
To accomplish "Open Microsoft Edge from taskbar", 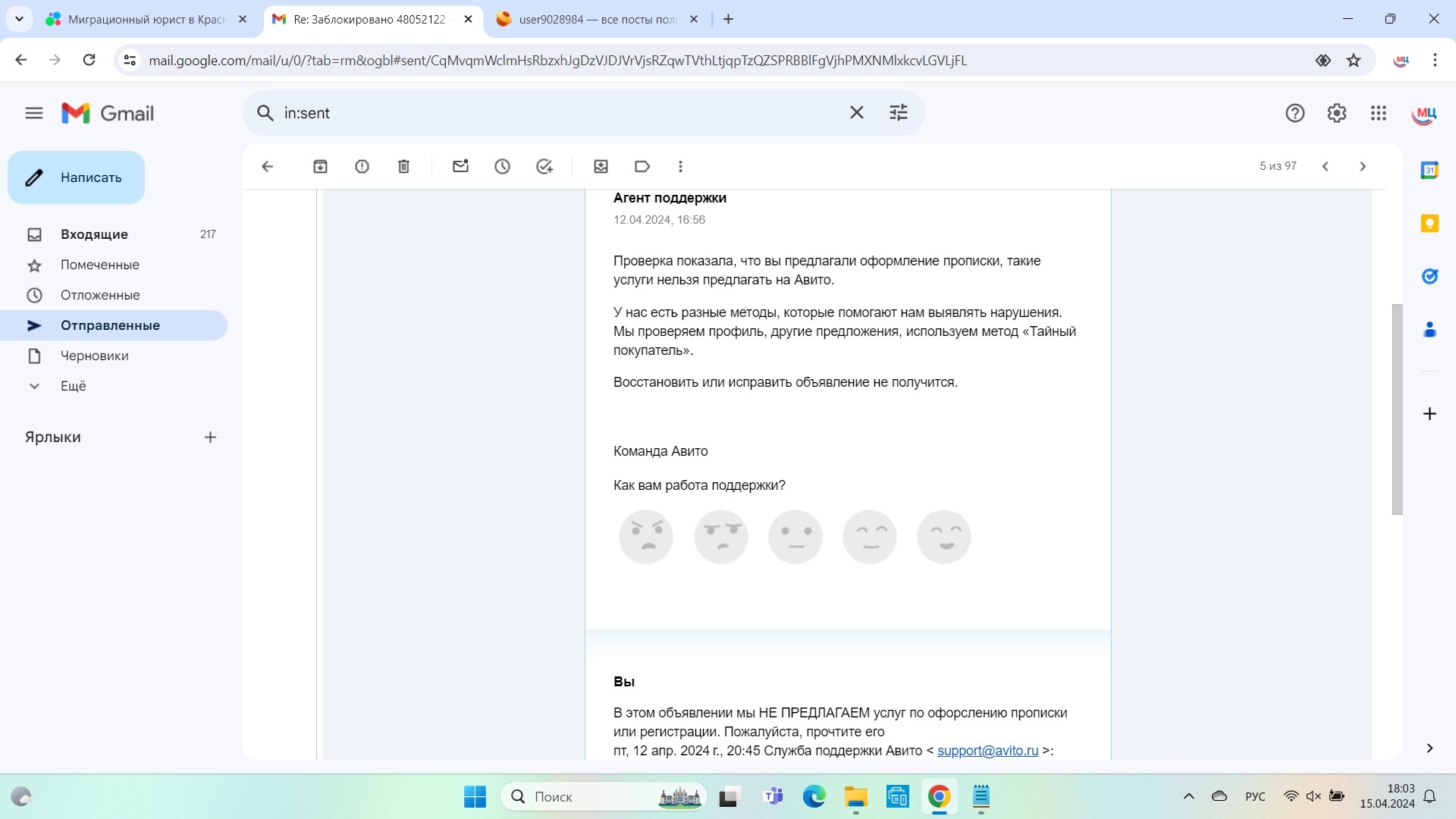I will (x=814, y=797).
